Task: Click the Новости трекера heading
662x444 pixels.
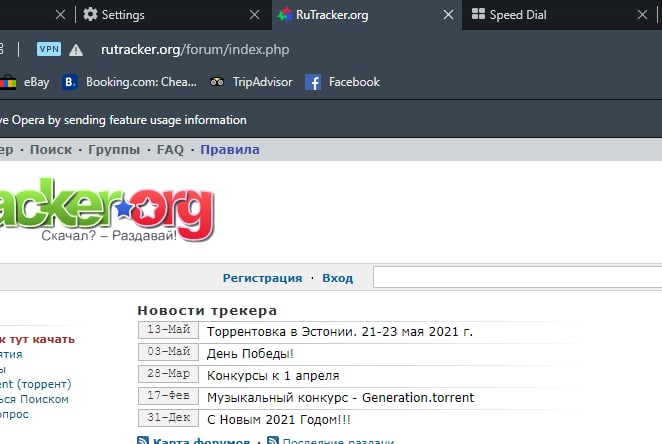Action: [x=207, y=311]
